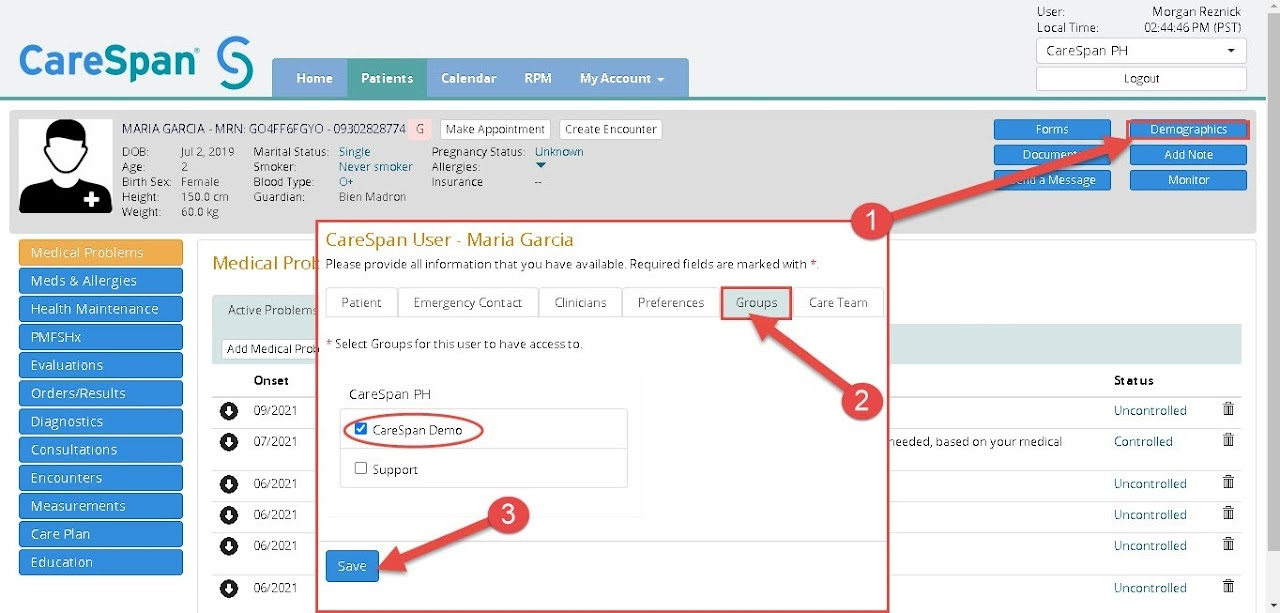Click the Unknown pregnancy status link

coord(559,152)
